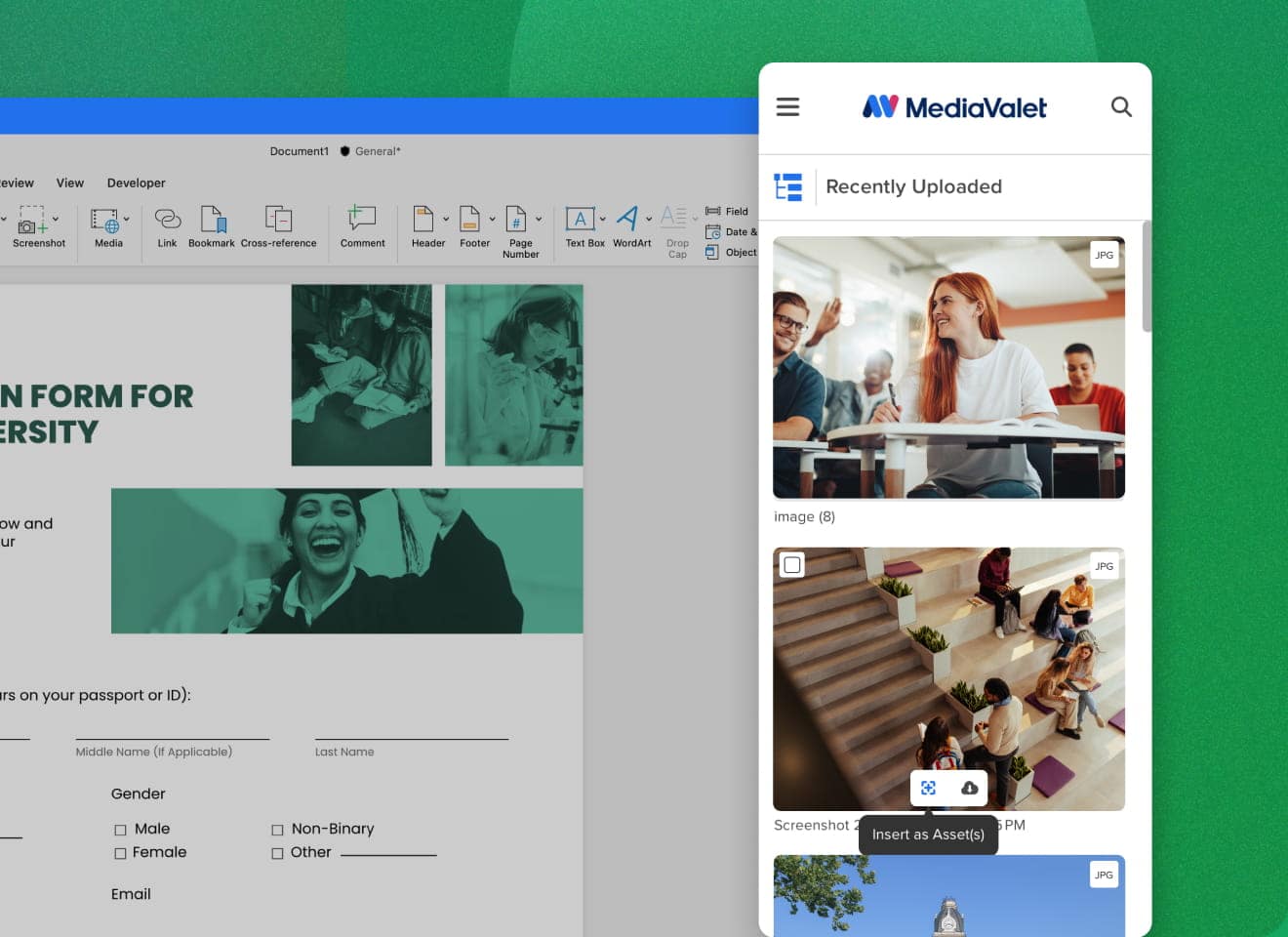Image resolution: width=1288 pixels, height=937 pixels.
Task: Select the staircase students thumbnail
Action: 948,678
